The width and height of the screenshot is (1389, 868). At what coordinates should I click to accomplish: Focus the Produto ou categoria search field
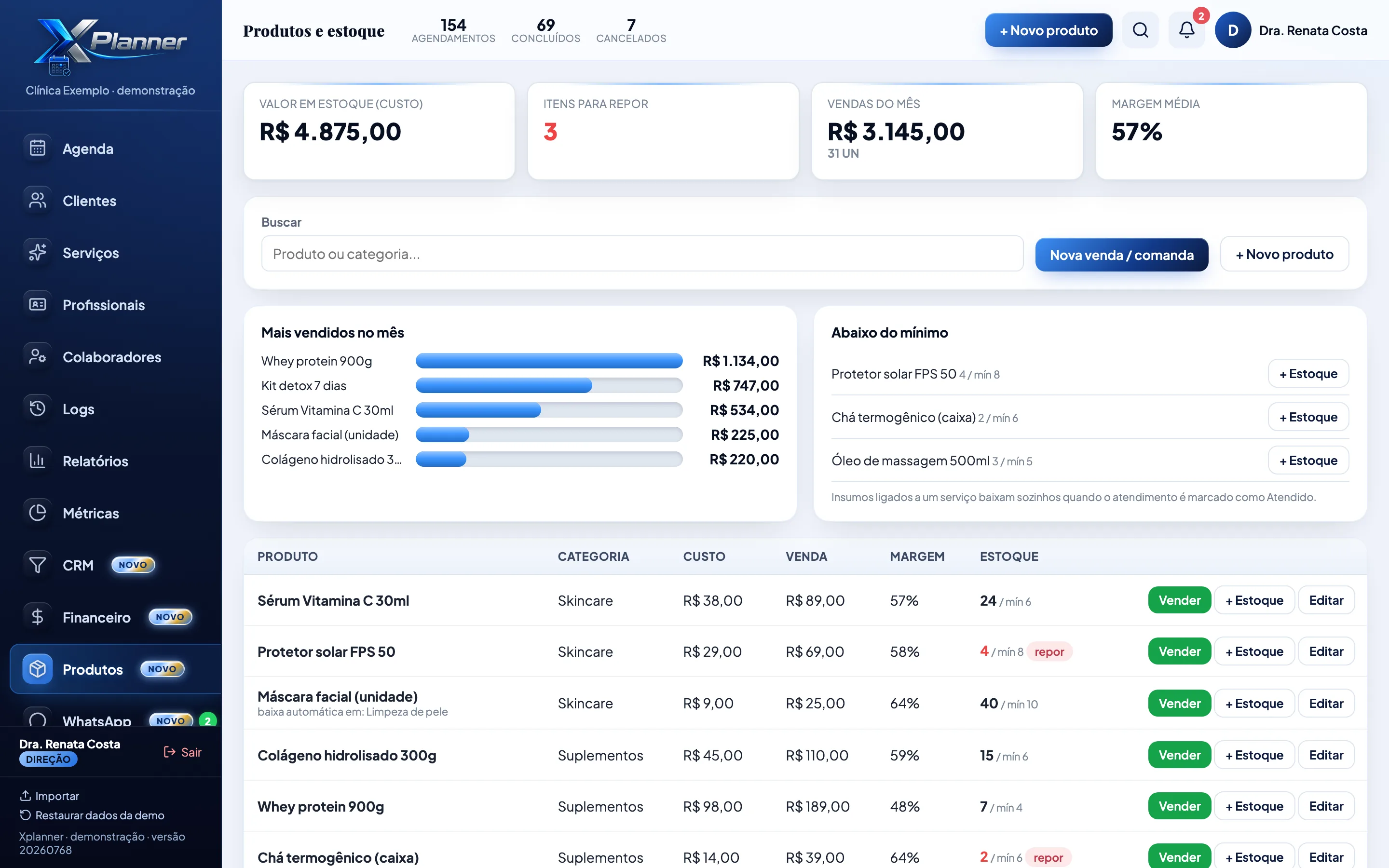coord(642,254)
